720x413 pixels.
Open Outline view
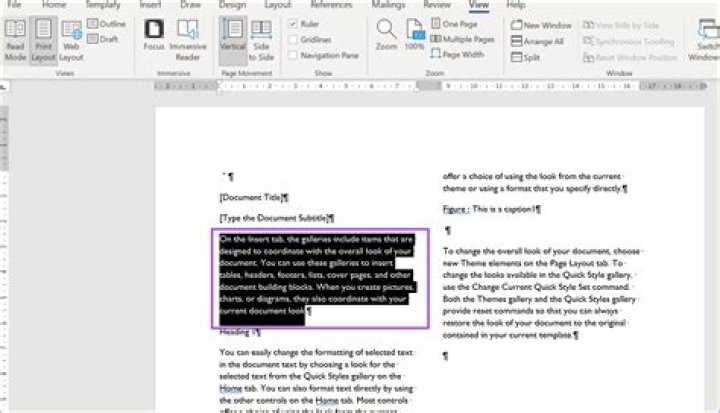pyautogui.click(x=107, y=24)
